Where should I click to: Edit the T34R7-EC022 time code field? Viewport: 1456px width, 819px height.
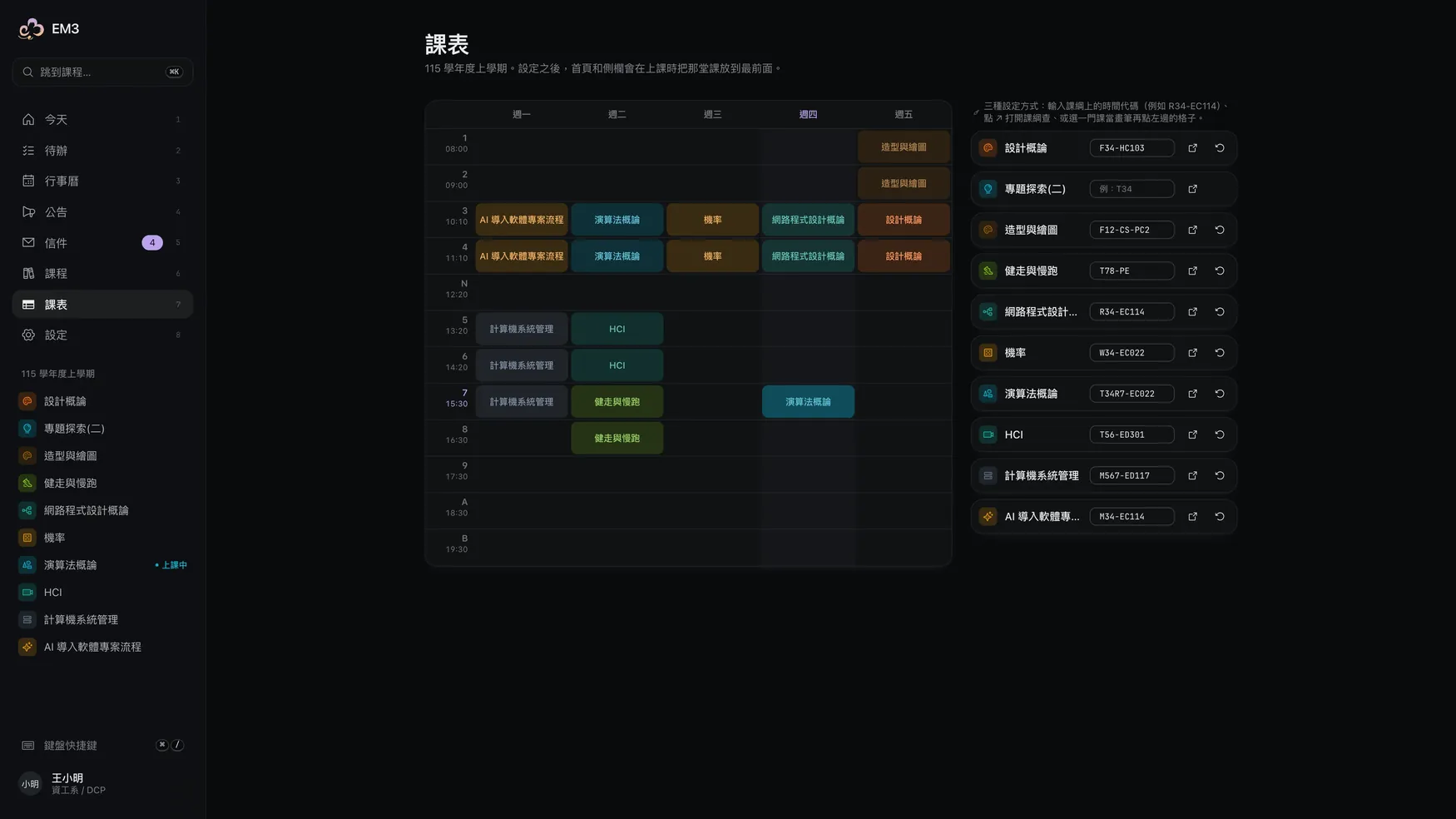pos(1132,394)
